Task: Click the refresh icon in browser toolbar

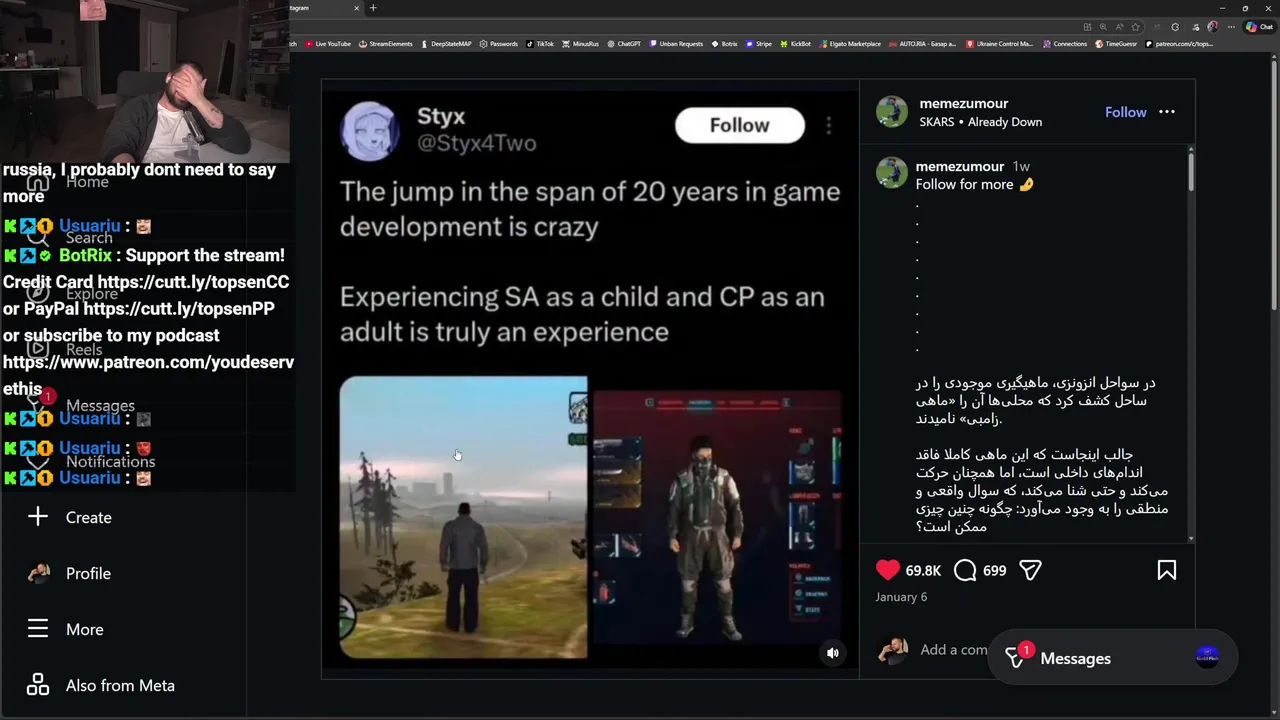Action: 1175,27
